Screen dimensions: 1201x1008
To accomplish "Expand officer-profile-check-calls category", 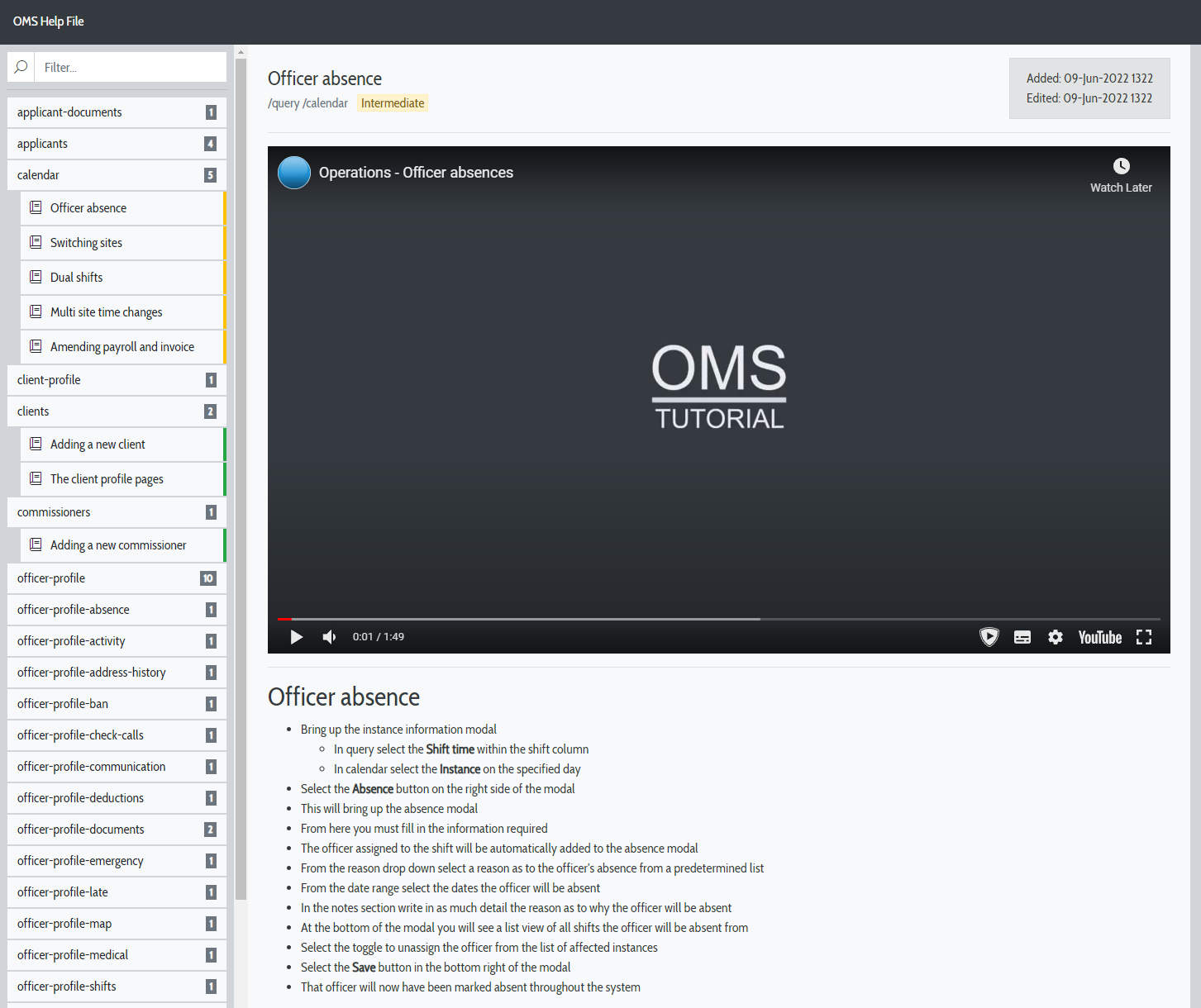I will (117, 735).
